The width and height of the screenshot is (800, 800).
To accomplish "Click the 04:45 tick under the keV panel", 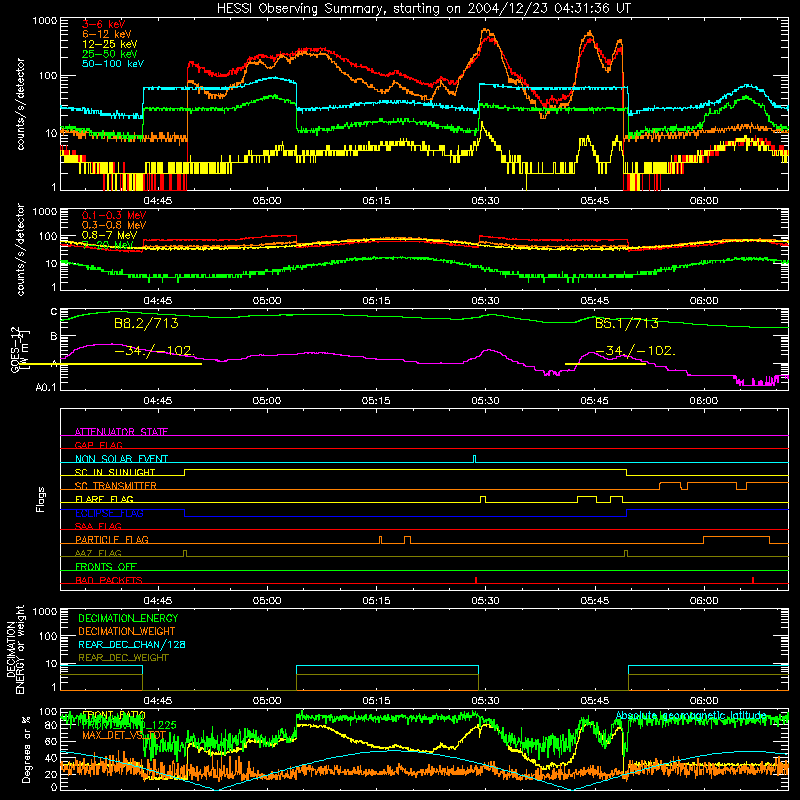I will point(158,201).
